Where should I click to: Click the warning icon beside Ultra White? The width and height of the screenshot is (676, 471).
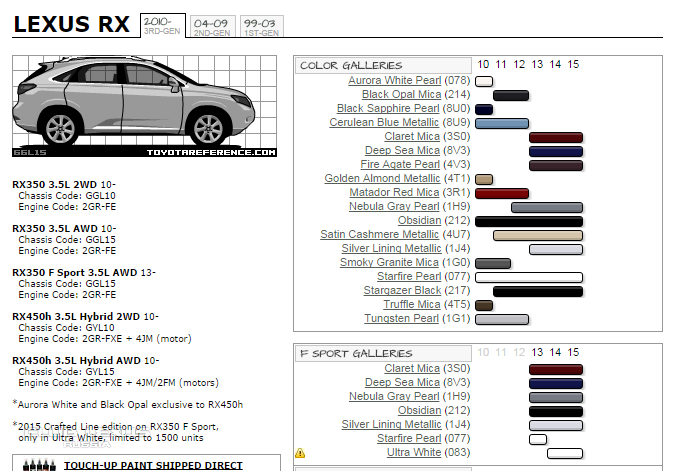tap(300, 453)
